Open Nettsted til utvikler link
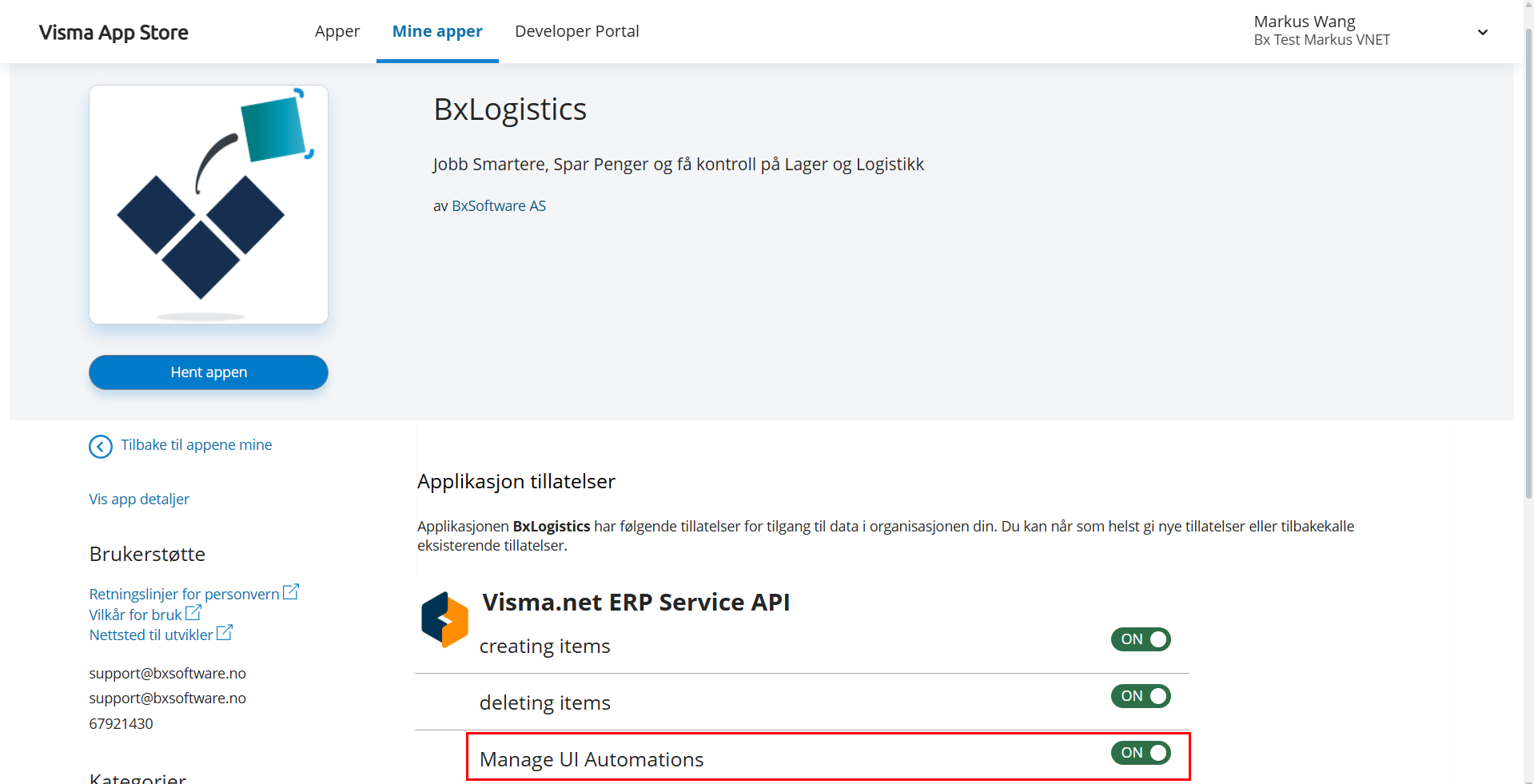This screenshot has width=1534, height=784. pos(151,635)
